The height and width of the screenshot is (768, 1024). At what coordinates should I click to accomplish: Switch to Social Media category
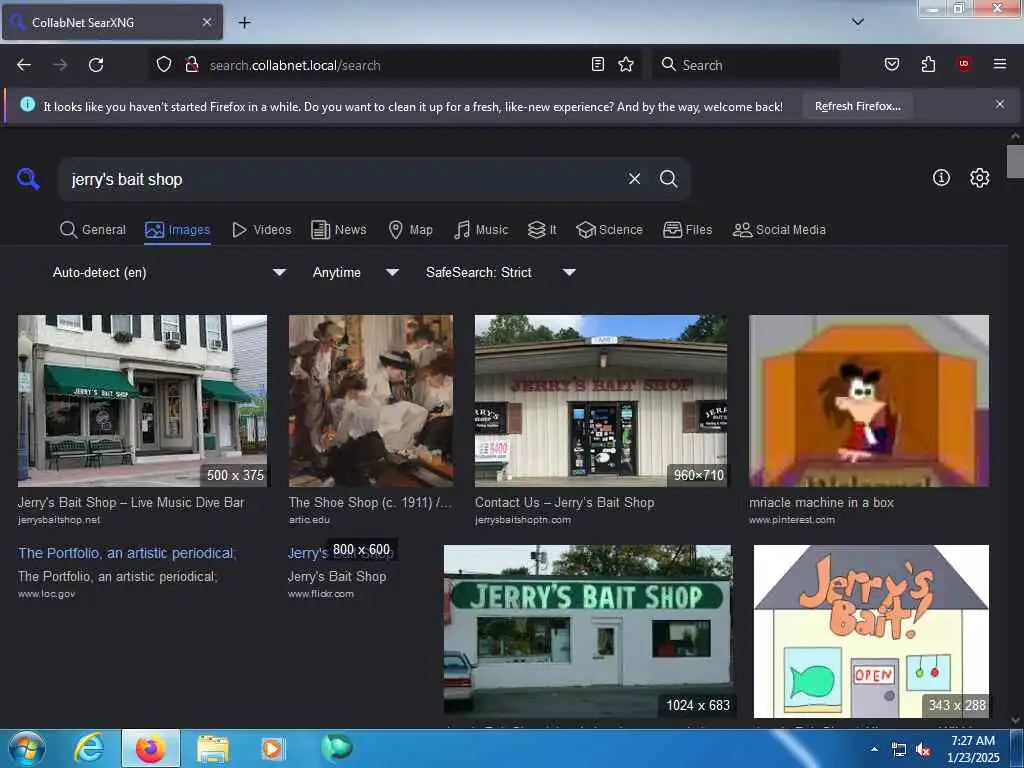780,230
